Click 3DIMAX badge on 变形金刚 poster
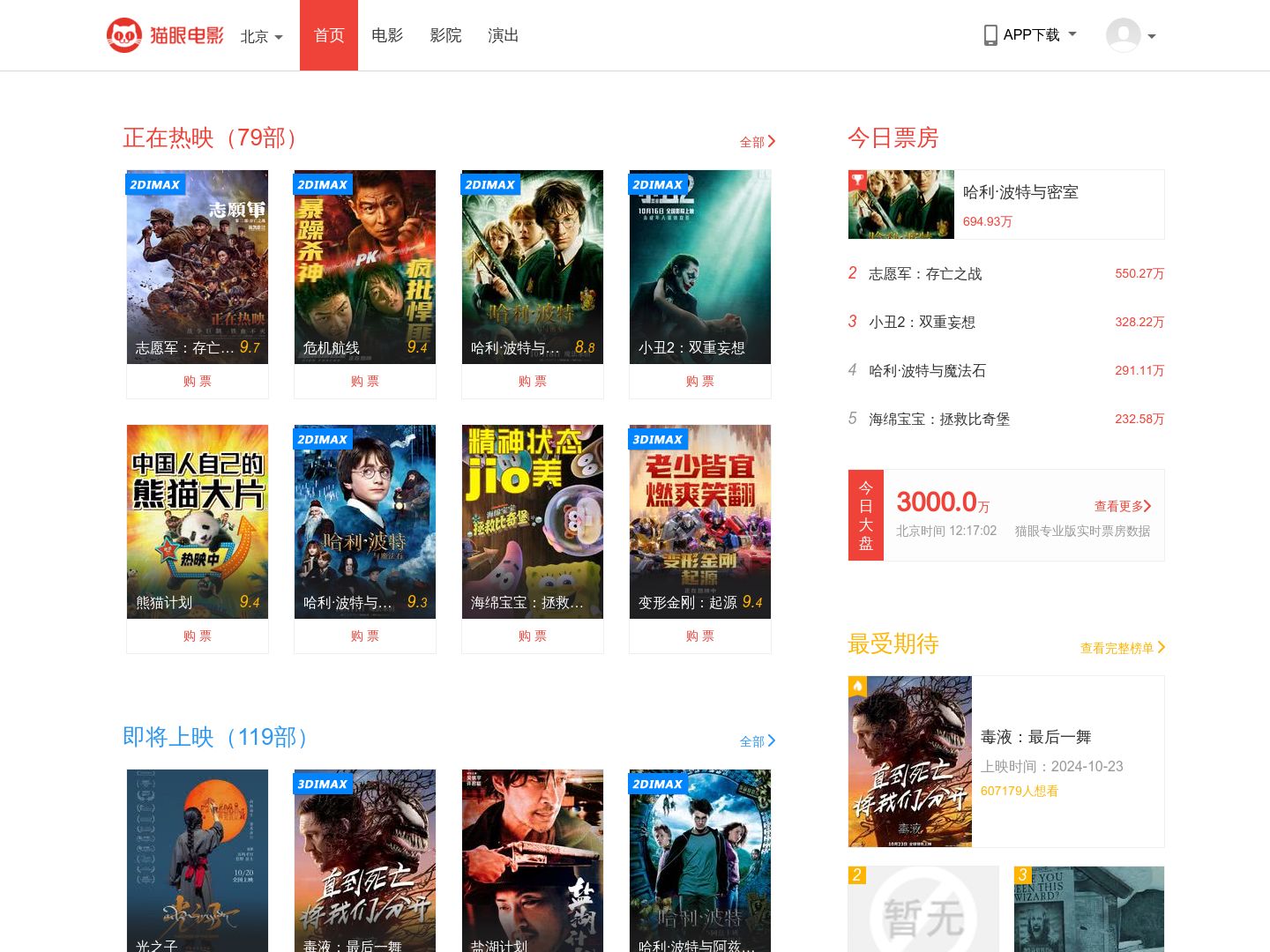Viewport: 1270px width, 952px height. 658,439
